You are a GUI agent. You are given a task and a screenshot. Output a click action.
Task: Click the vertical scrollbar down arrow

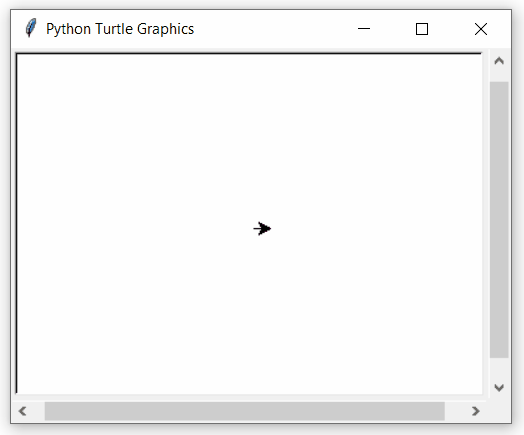[499, 388]
